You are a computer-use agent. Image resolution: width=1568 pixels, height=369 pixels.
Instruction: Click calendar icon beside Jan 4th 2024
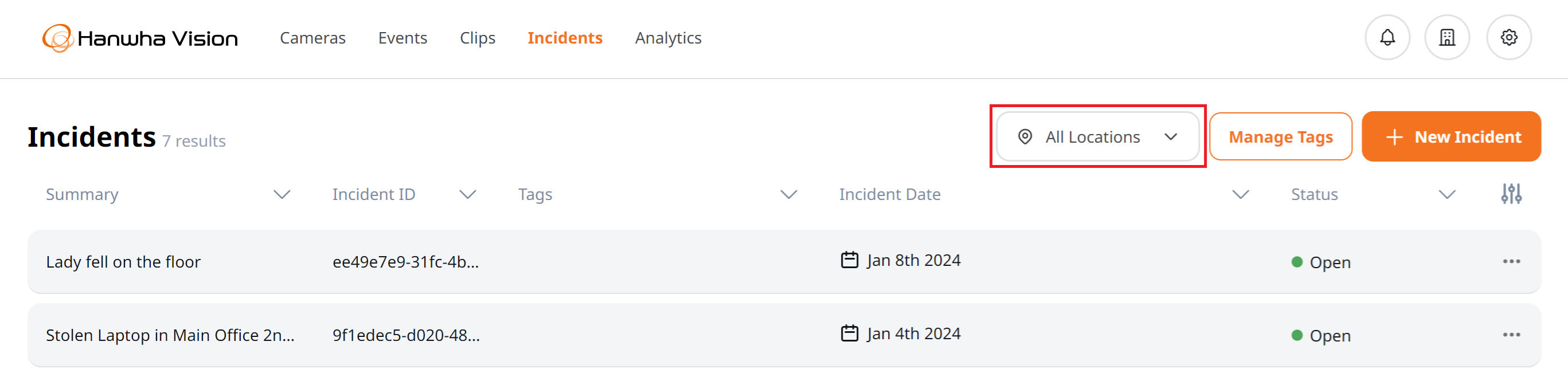pyautogui.click(x=849, y=333)
